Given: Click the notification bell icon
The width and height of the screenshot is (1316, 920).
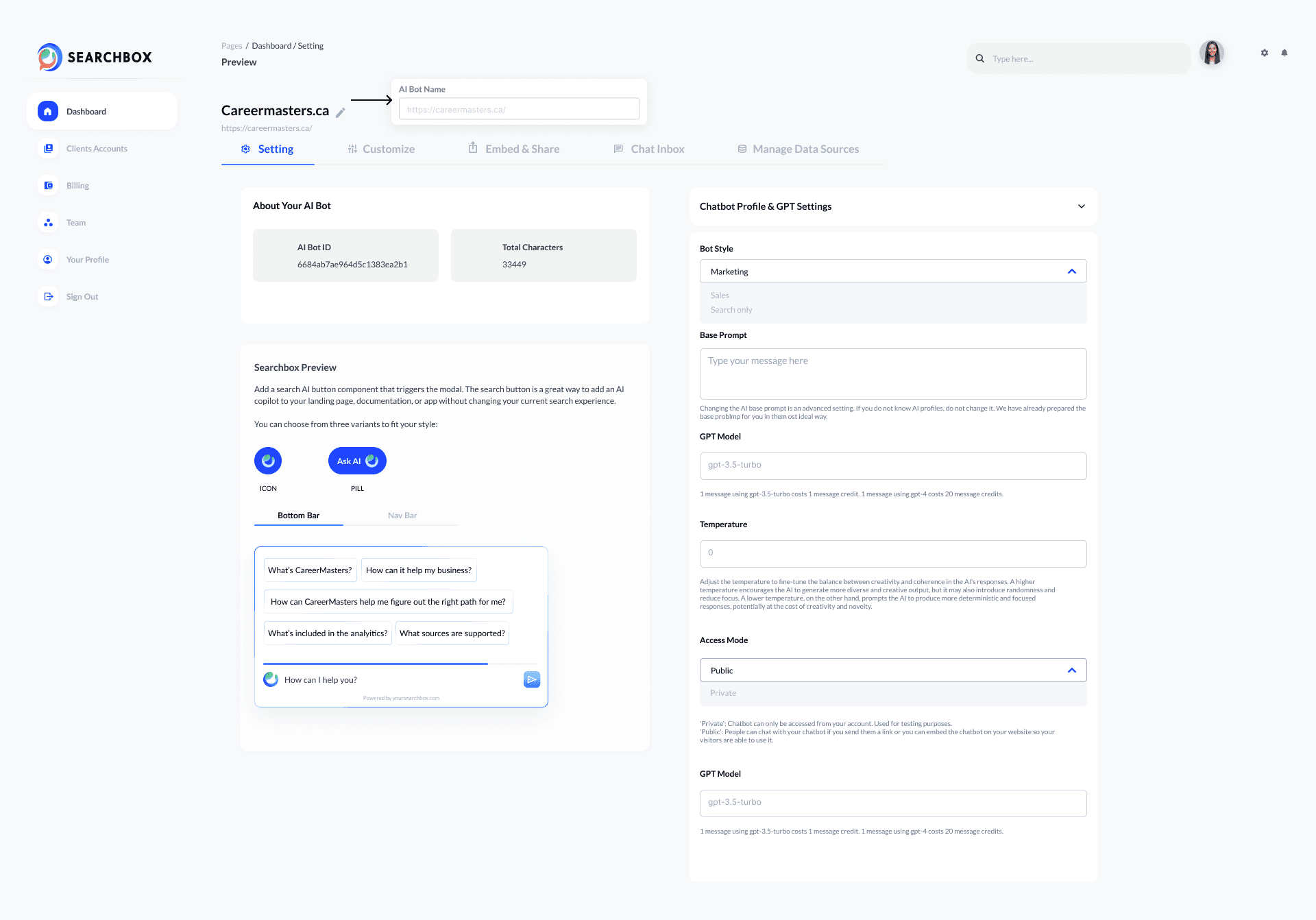Looking at the screenshot, I should [1284, 53].
